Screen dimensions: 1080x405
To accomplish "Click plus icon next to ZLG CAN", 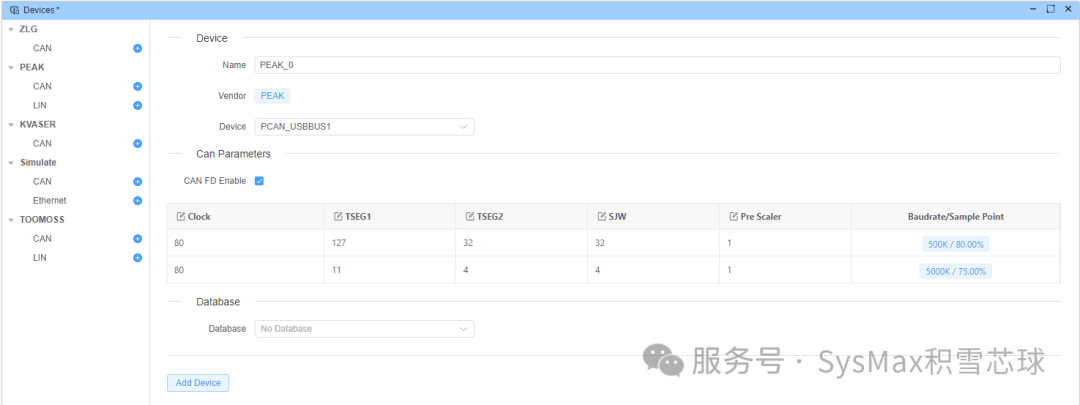I will tap(138, 48).
